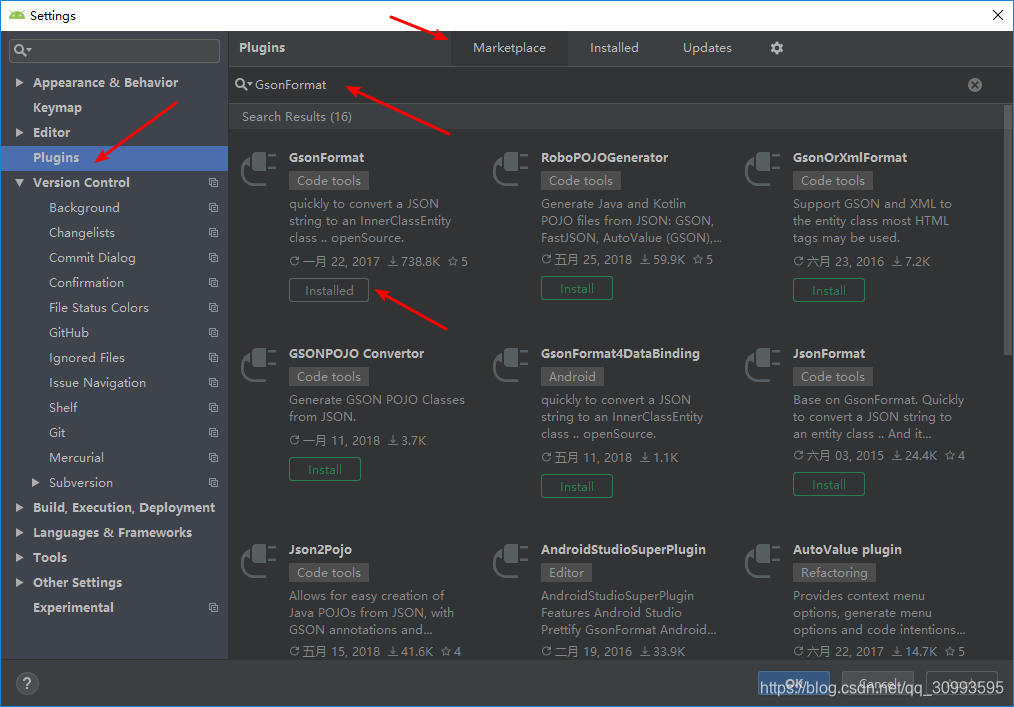1014x707 pixels.
Task: Click project-level icon beside Issue Navigation
Action: coord(213,383)
